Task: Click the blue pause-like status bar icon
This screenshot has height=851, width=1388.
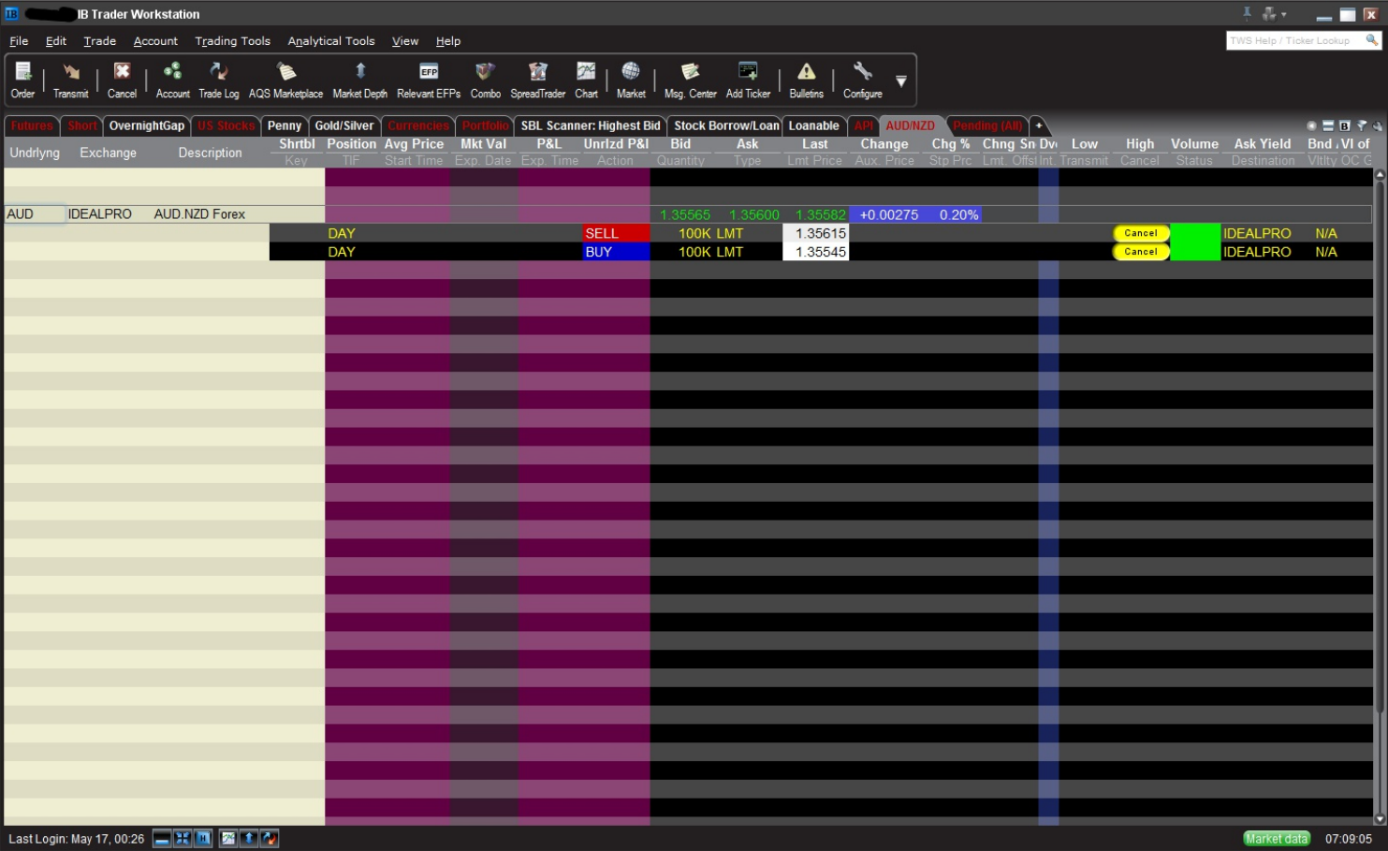Action: pyautogui.click(x=203, y=838)
